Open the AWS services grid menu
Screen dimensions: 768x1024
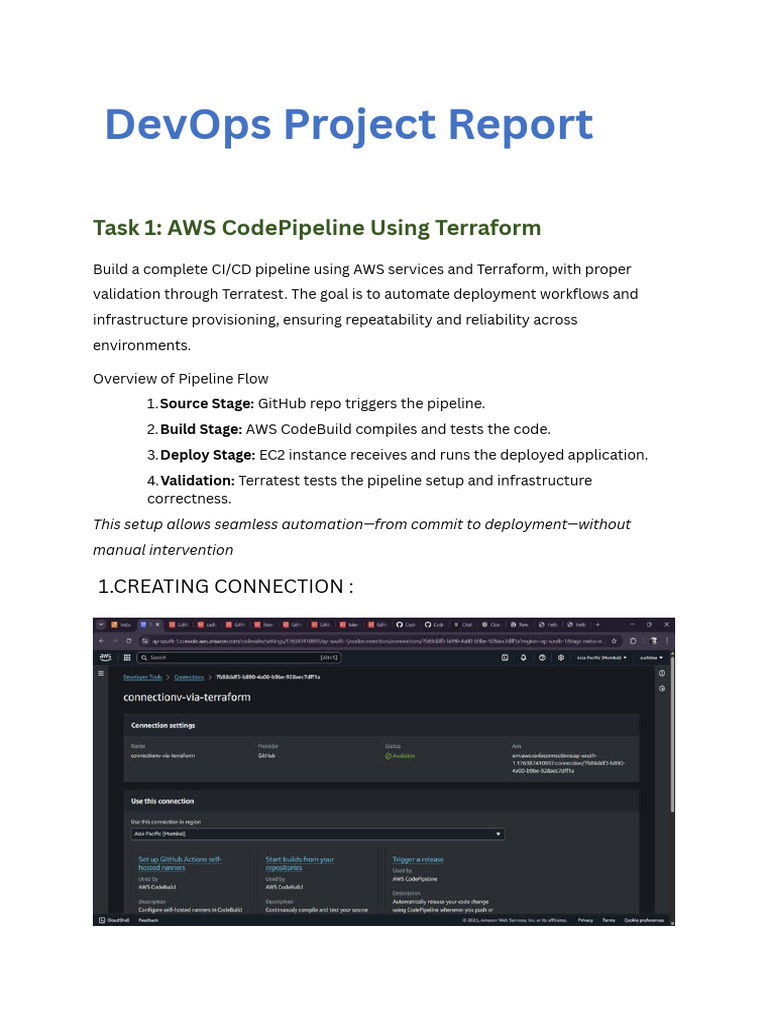click(x=127, y=658)
